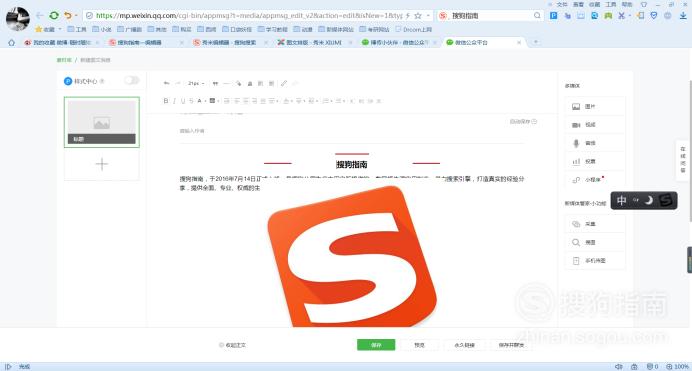Click the 预览 preview button

[x=419, y=345]
